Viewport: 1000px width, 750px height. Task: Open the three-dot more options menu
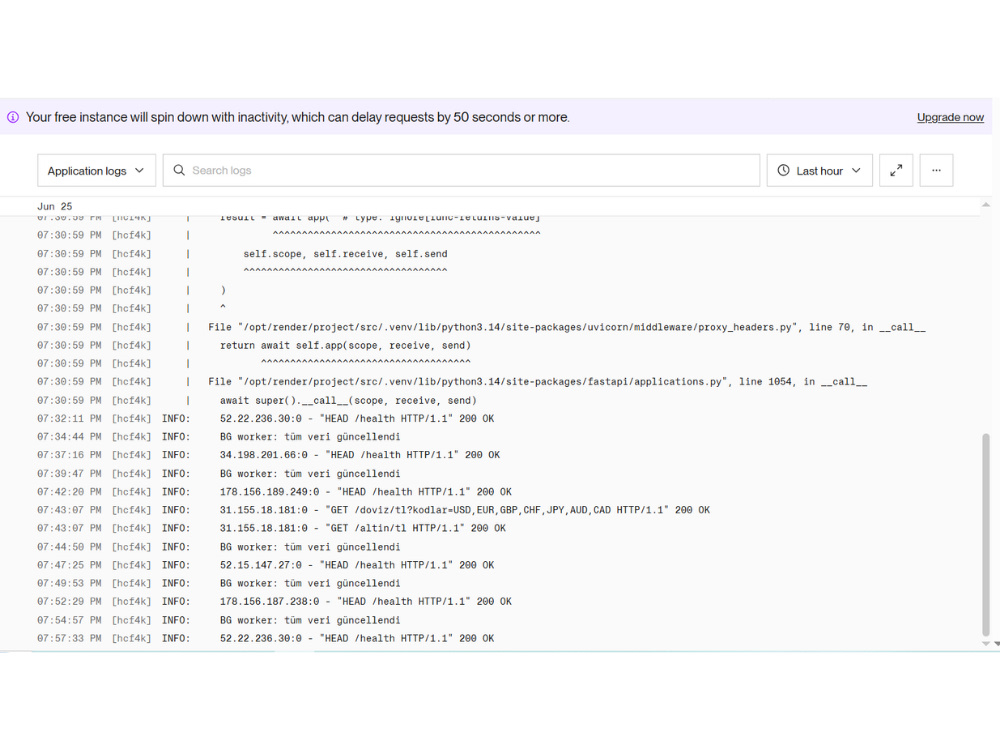[x=936, y=170]
